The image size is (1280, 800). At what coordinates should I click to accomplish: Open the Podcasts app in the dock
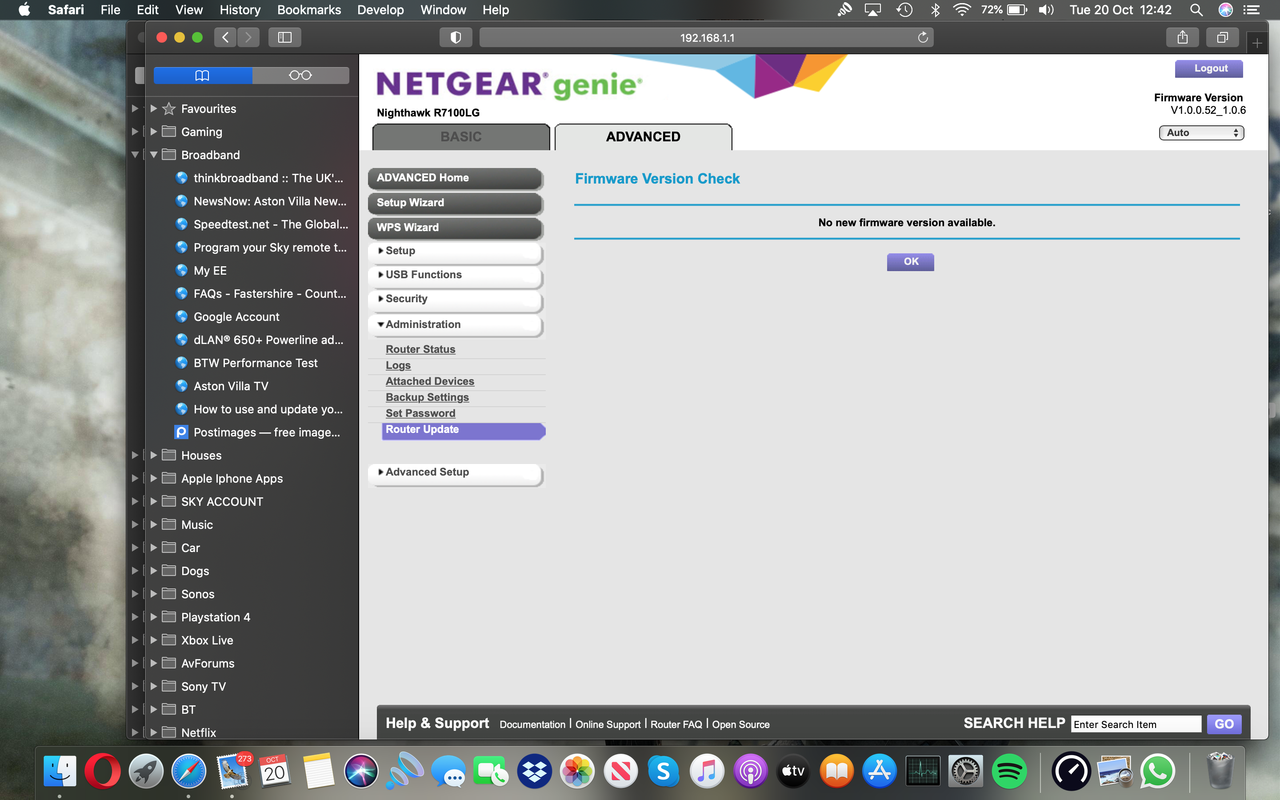[x=750, y=771]
